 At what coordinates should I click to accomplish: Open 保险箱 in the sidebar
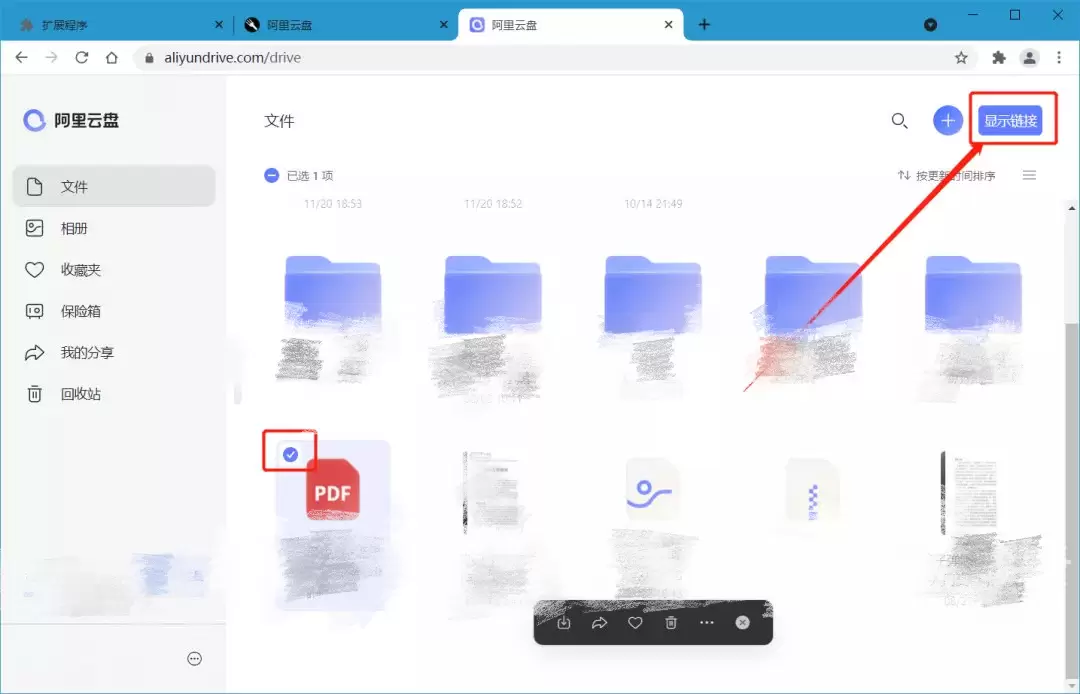pyautogui.click(x=114, y=311)
